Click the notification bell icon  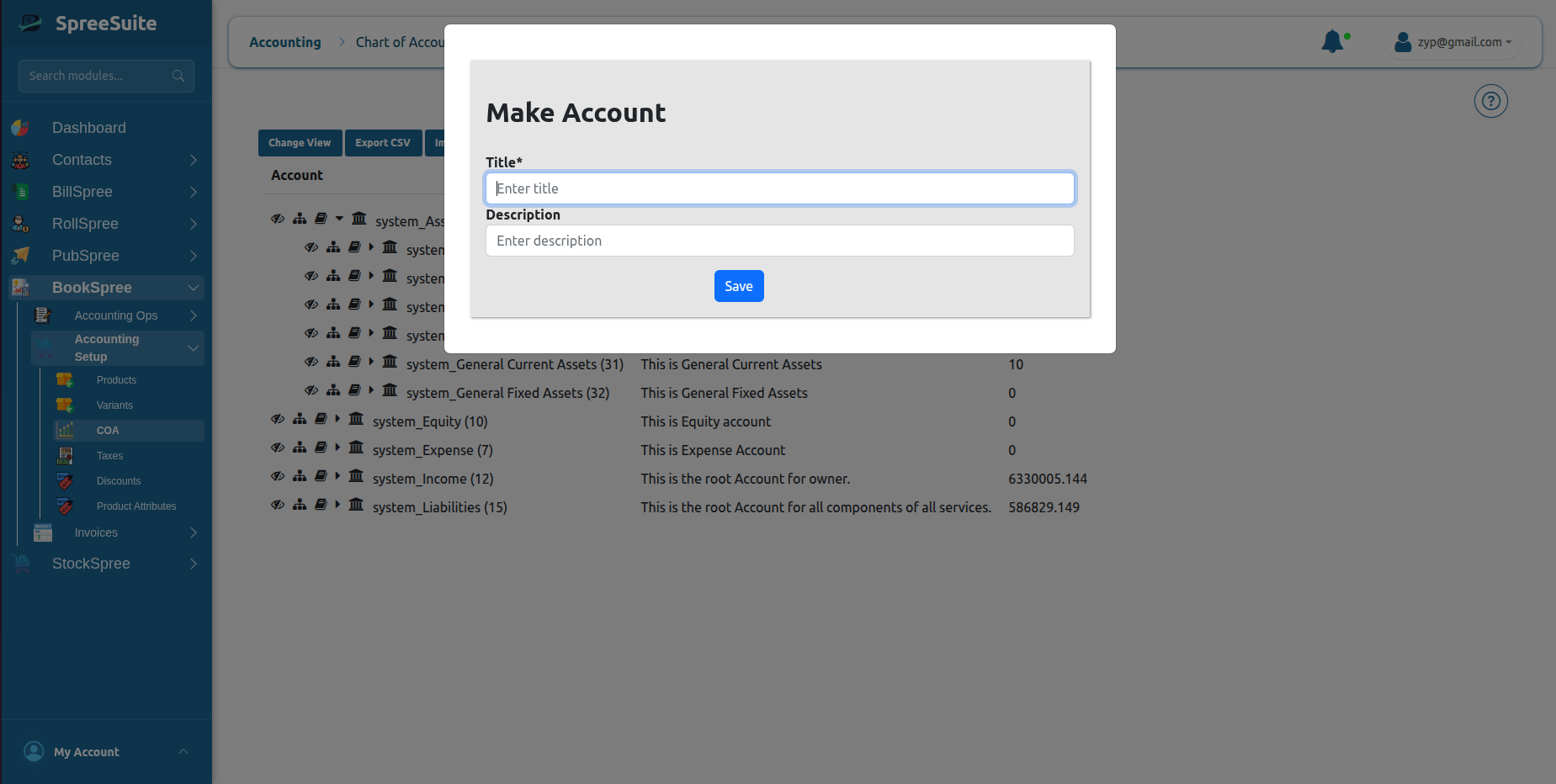[1332, 41]
